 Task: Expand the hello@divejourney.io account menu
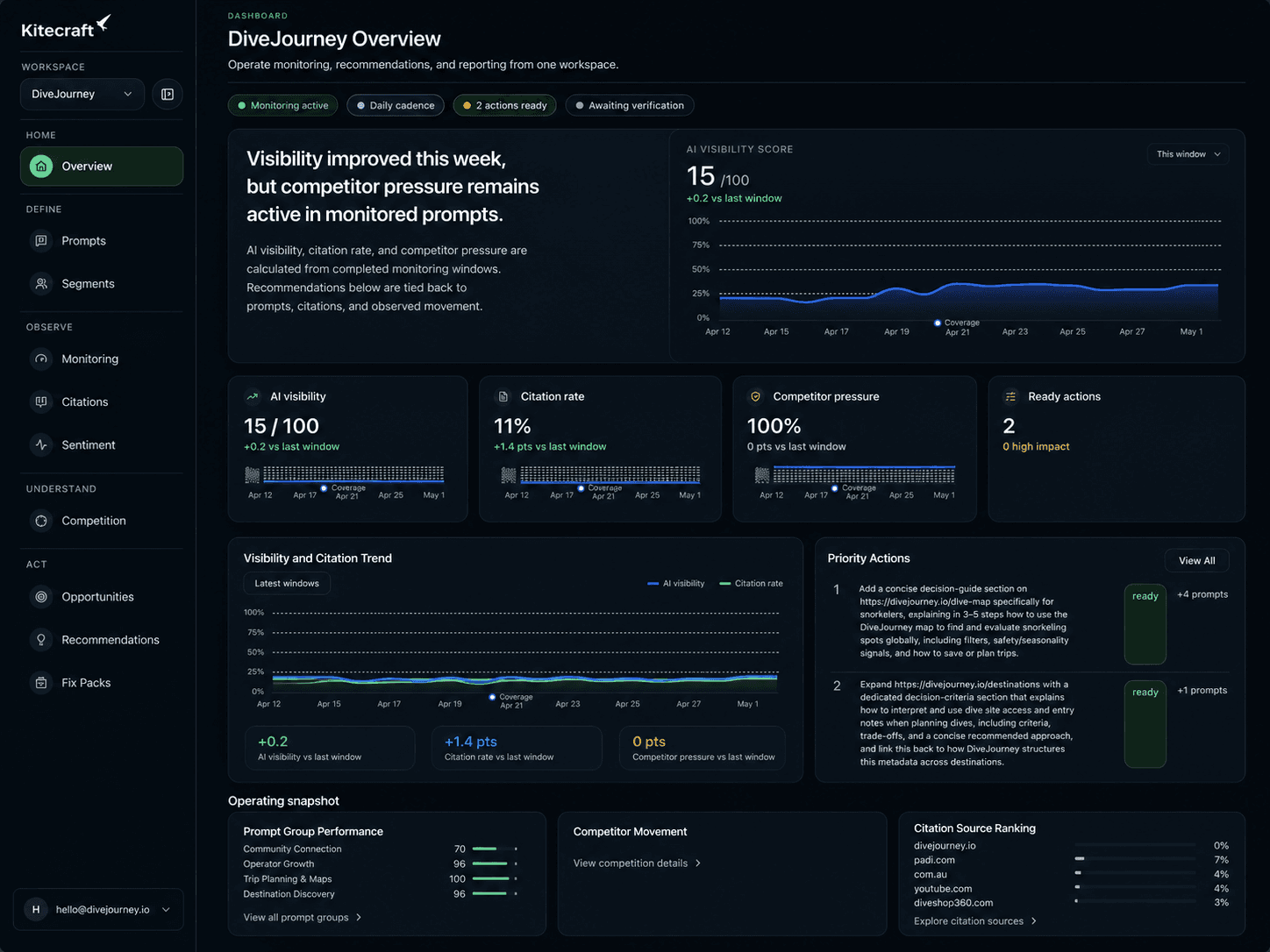tap(98, 910)
